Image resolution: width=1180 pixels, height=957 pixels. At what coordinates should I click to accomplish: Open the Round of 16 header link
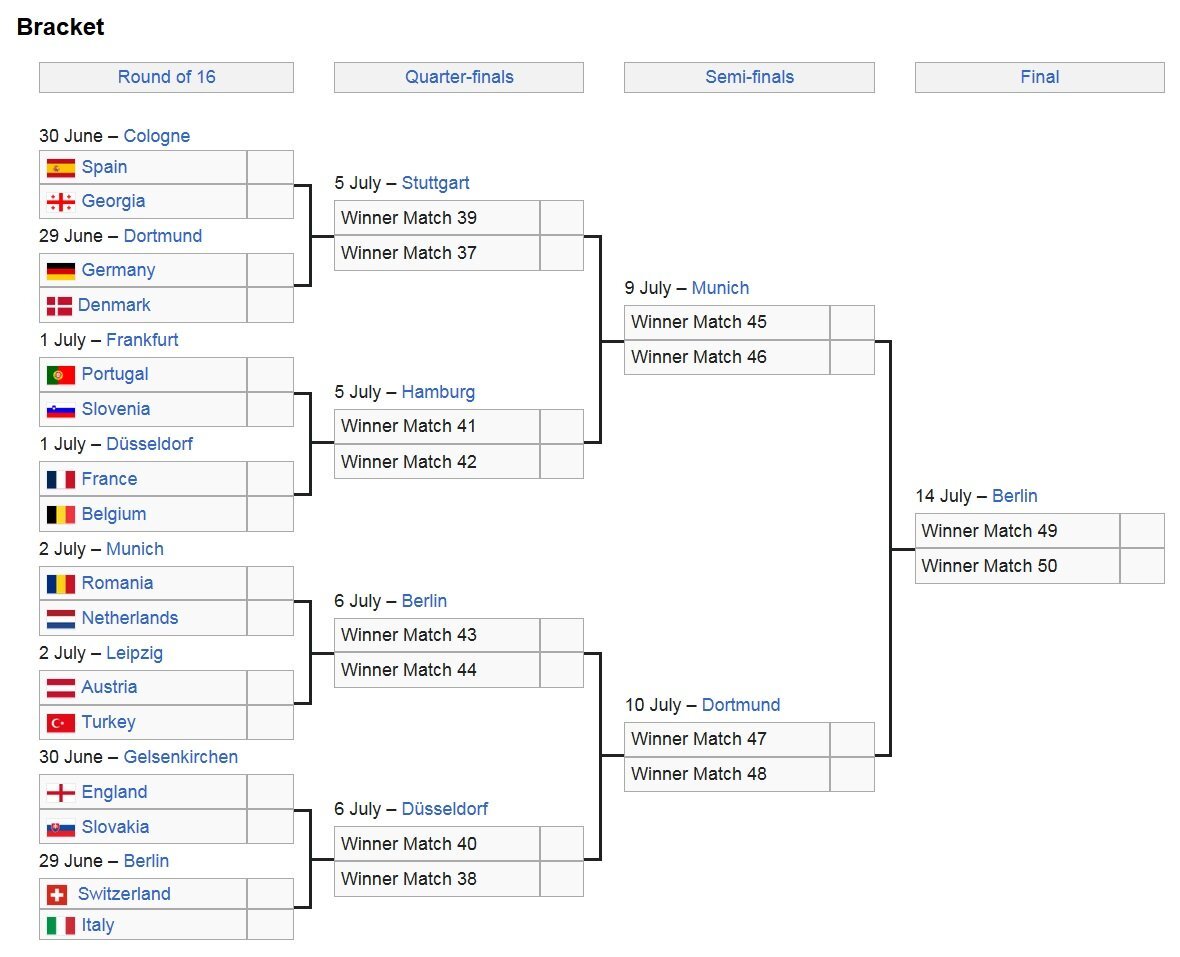coord(166,77)
